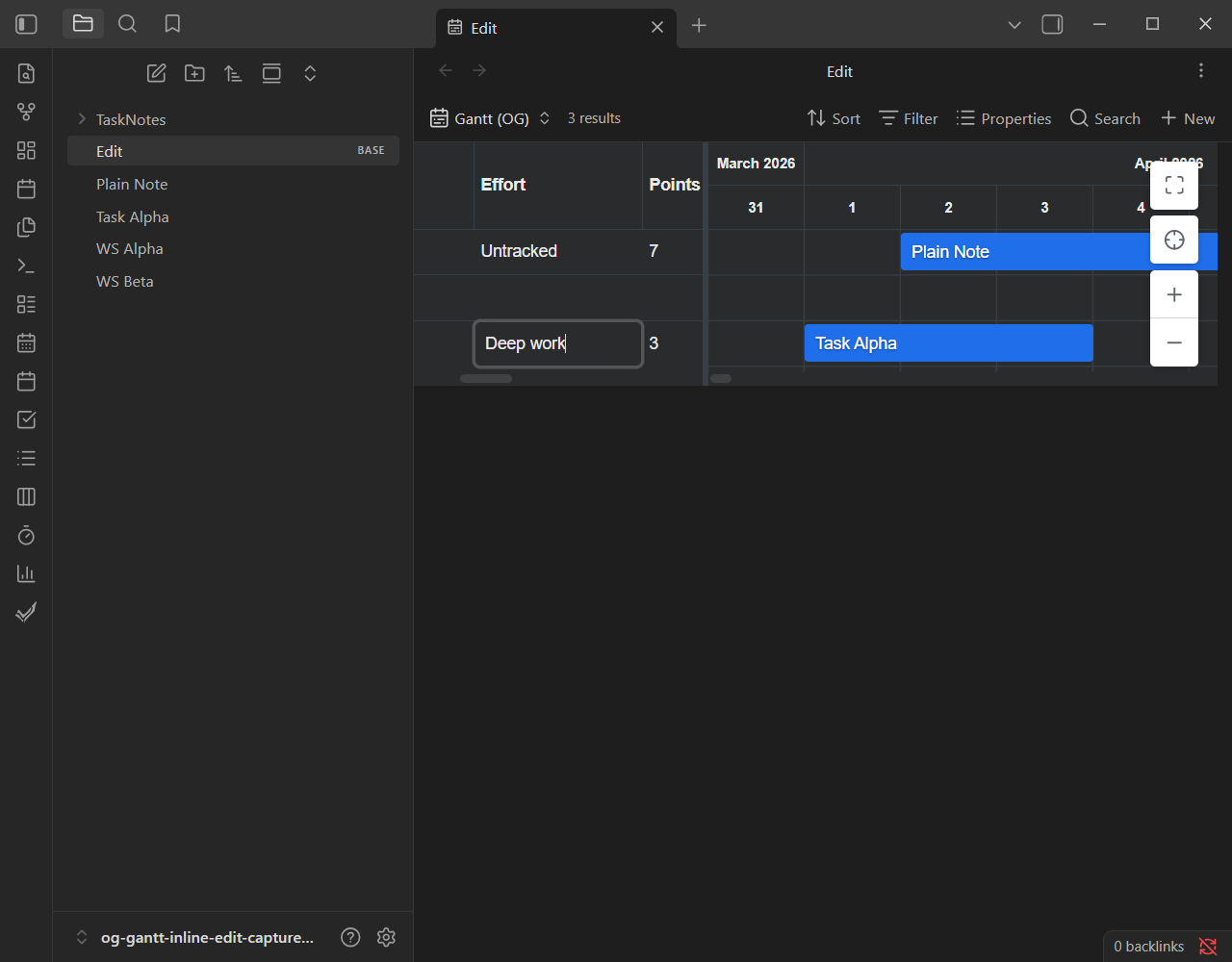
Task: Zoom out the Gantt chart
Action: coord(1174,342)
